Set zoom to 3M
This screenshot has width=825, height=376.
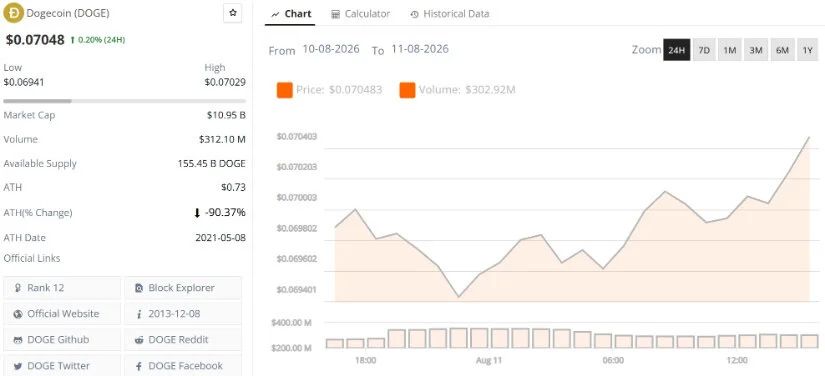tap(756, 50)
